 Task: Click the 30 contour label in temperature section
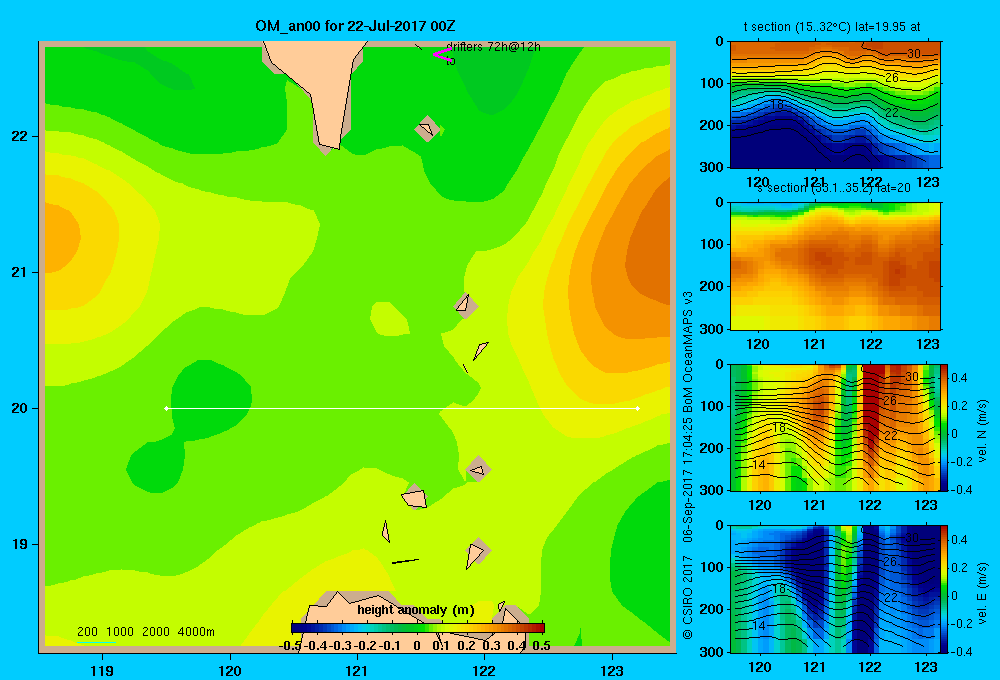914,54
